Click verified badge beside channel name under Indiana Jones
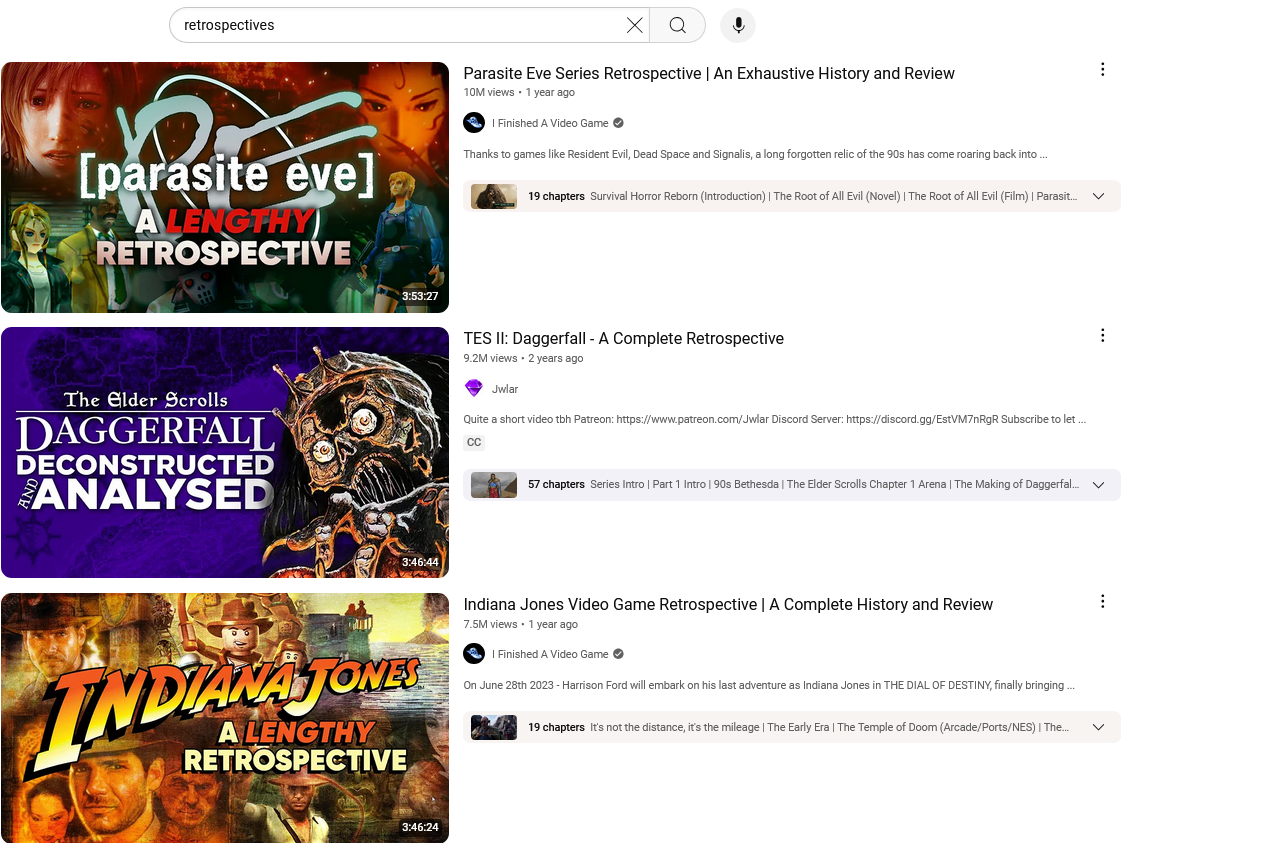Image resolution: width=1270 pixels, height=857 pixels. point(618,654)
